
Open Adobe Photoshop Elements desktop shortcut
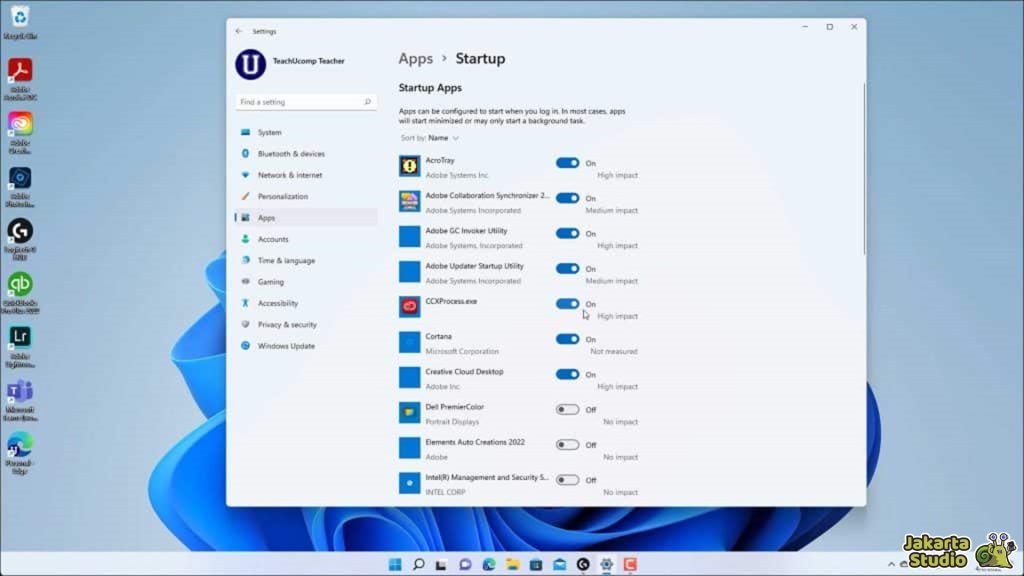point(20,185)
